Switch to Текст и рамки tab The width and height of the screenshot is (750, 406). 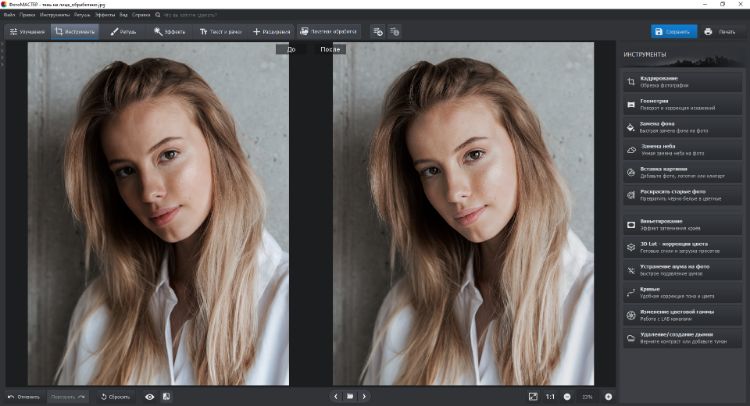tap(221, 32)
